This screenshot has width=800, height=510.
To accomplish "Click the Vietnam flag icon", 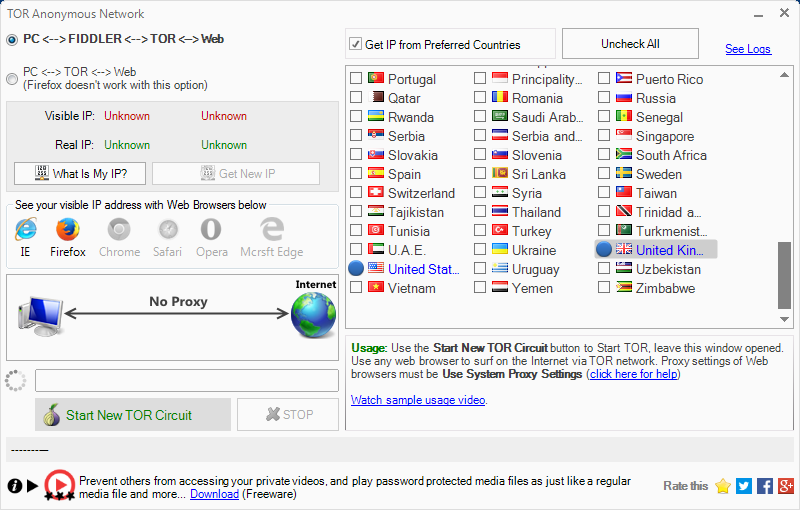I will coord(376,287).
